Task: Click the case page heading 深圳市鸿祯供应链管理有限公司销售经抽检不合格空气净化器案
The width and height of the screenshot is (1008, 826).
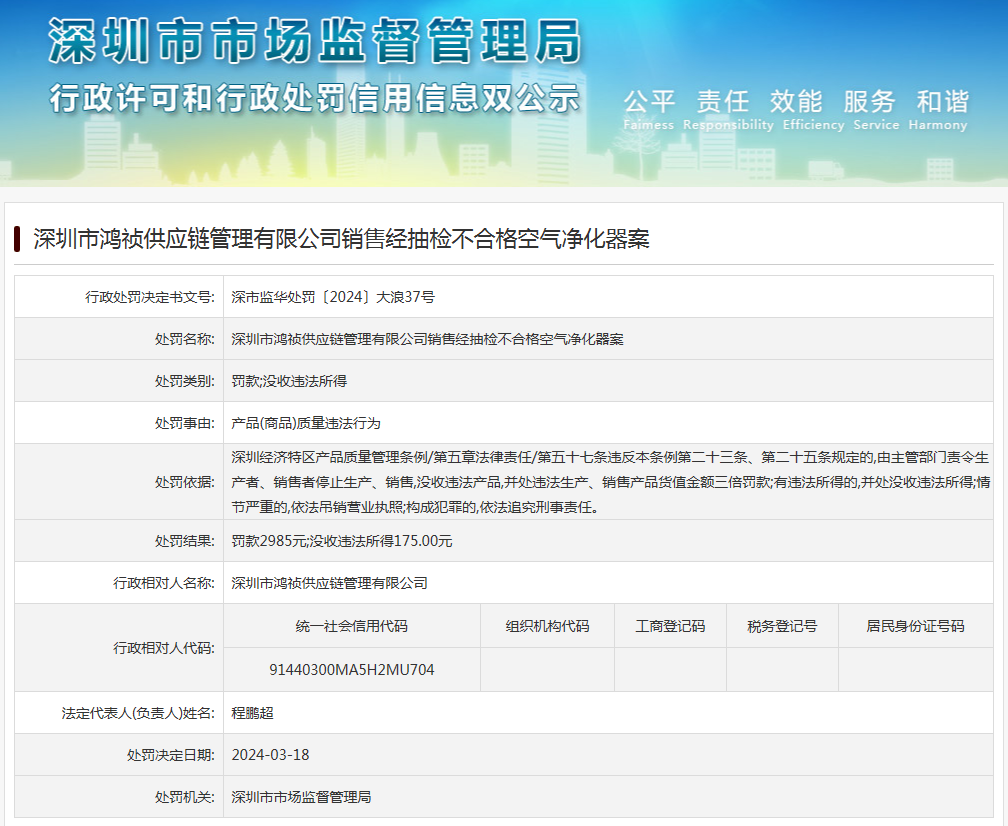Action: pyautogui.click(x=341, y=239)
